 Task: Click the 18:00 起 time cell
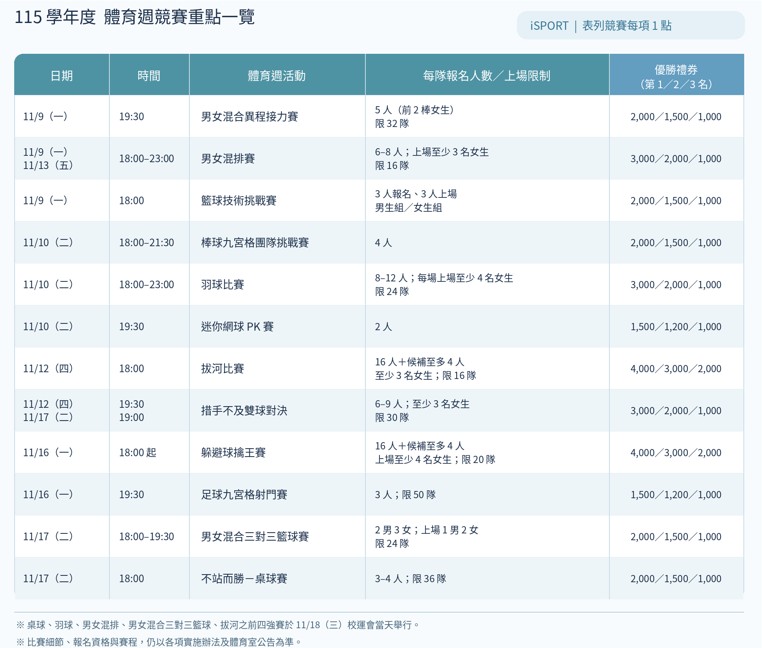[149, 453]
